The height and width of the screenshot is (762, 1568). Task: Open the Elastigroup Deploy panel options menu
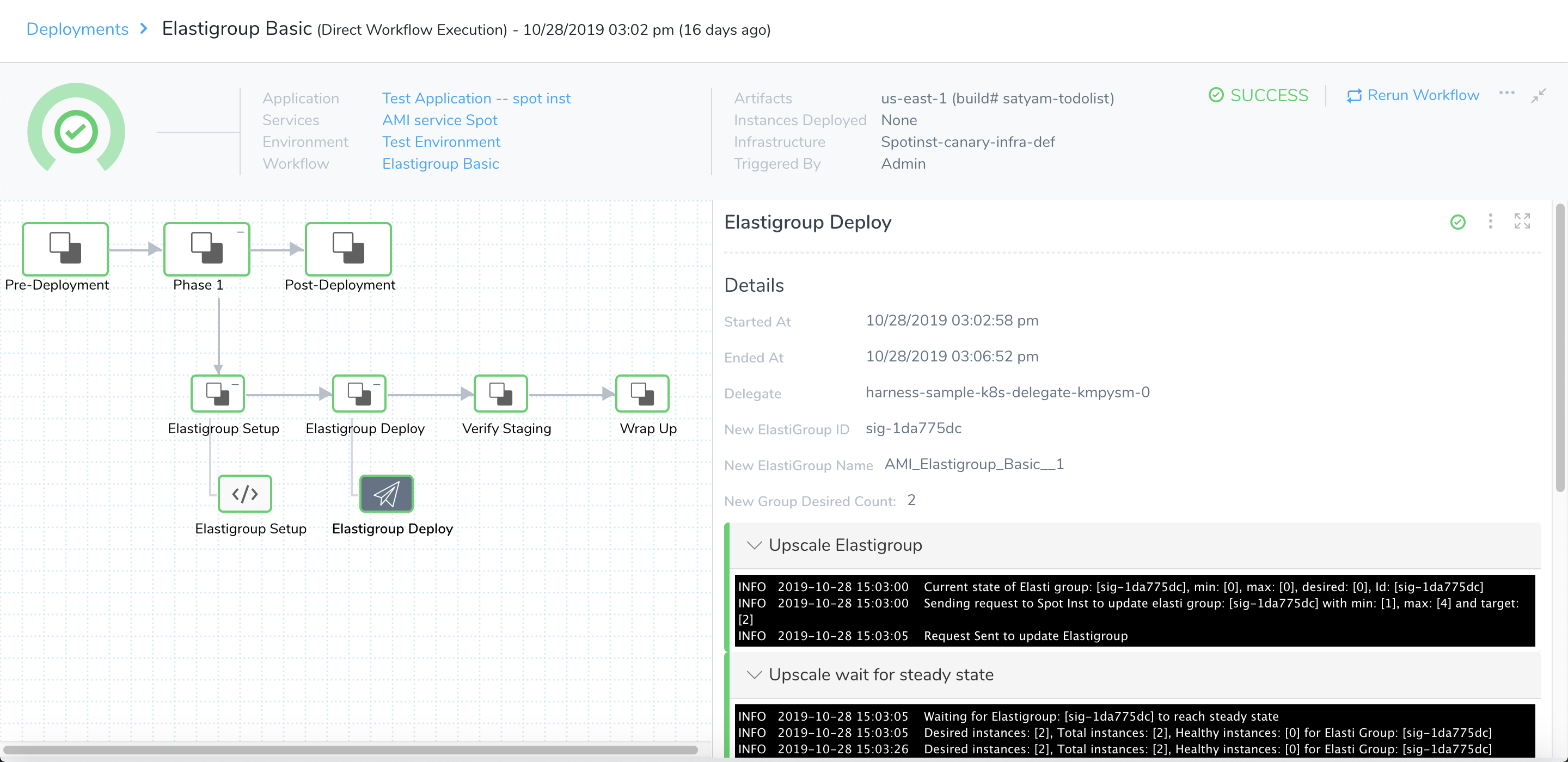tap(1490, 222)
